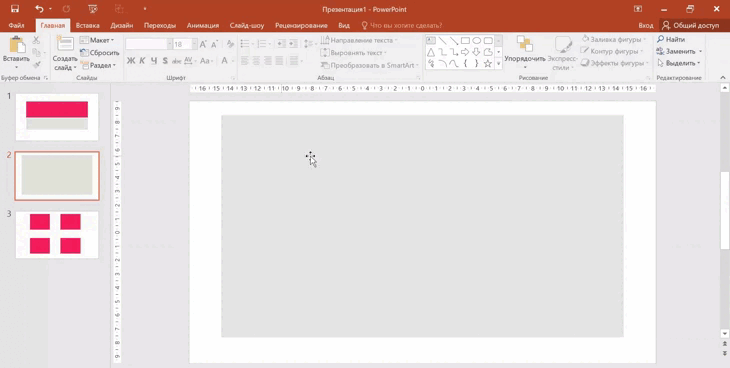
Task: Click the Find (Найти) magnifier button
Action: pyautogui.click(x=671, y=40)
